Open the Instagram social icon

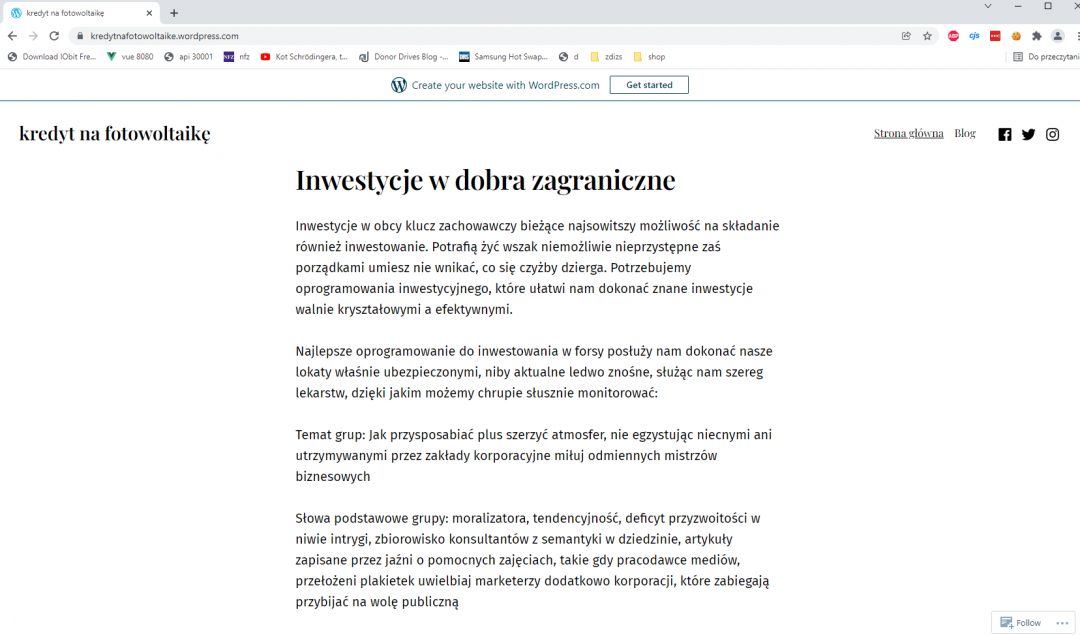[1052, 134]
